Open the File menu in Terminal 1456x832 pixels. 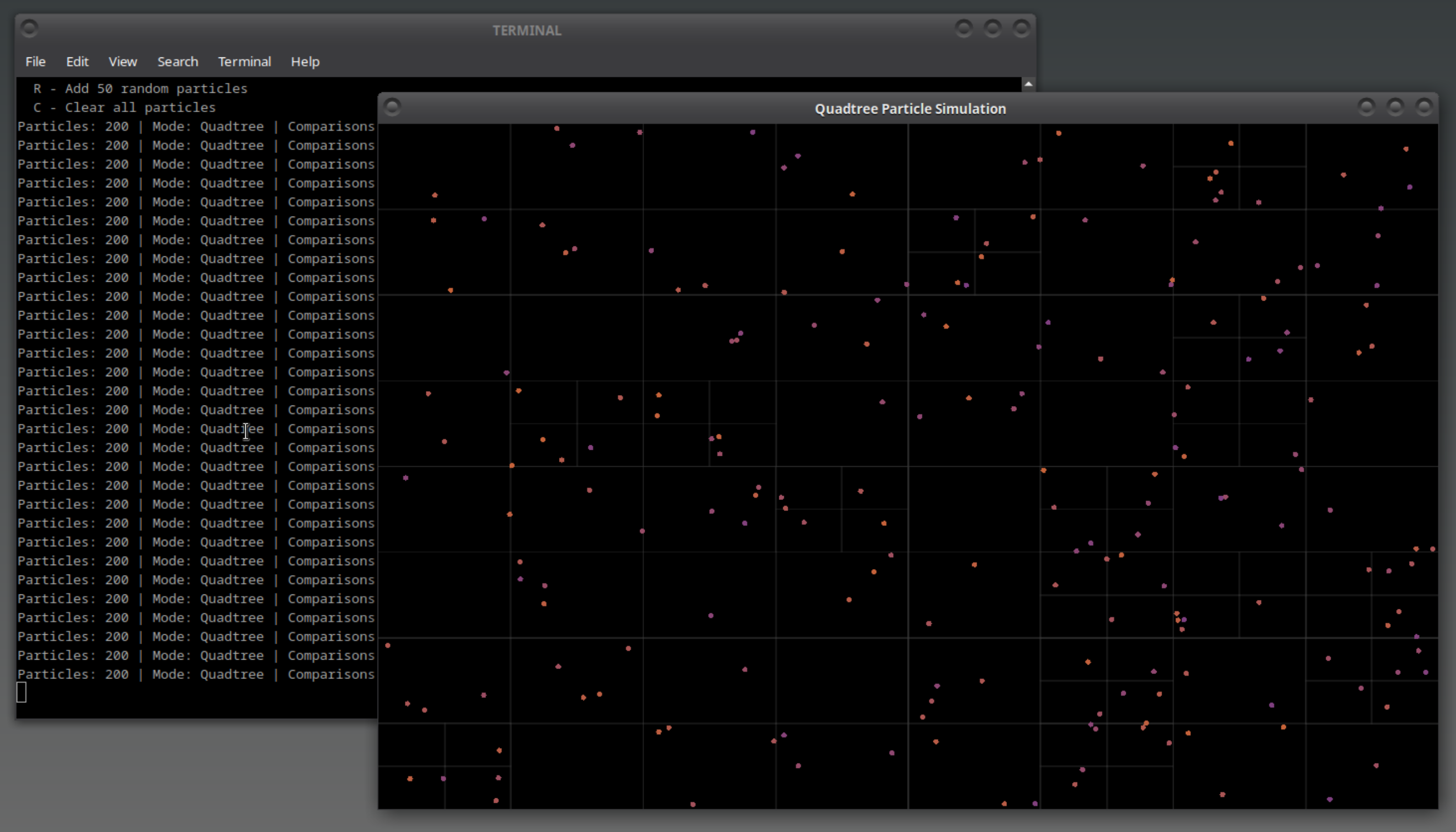pos(35,62)
